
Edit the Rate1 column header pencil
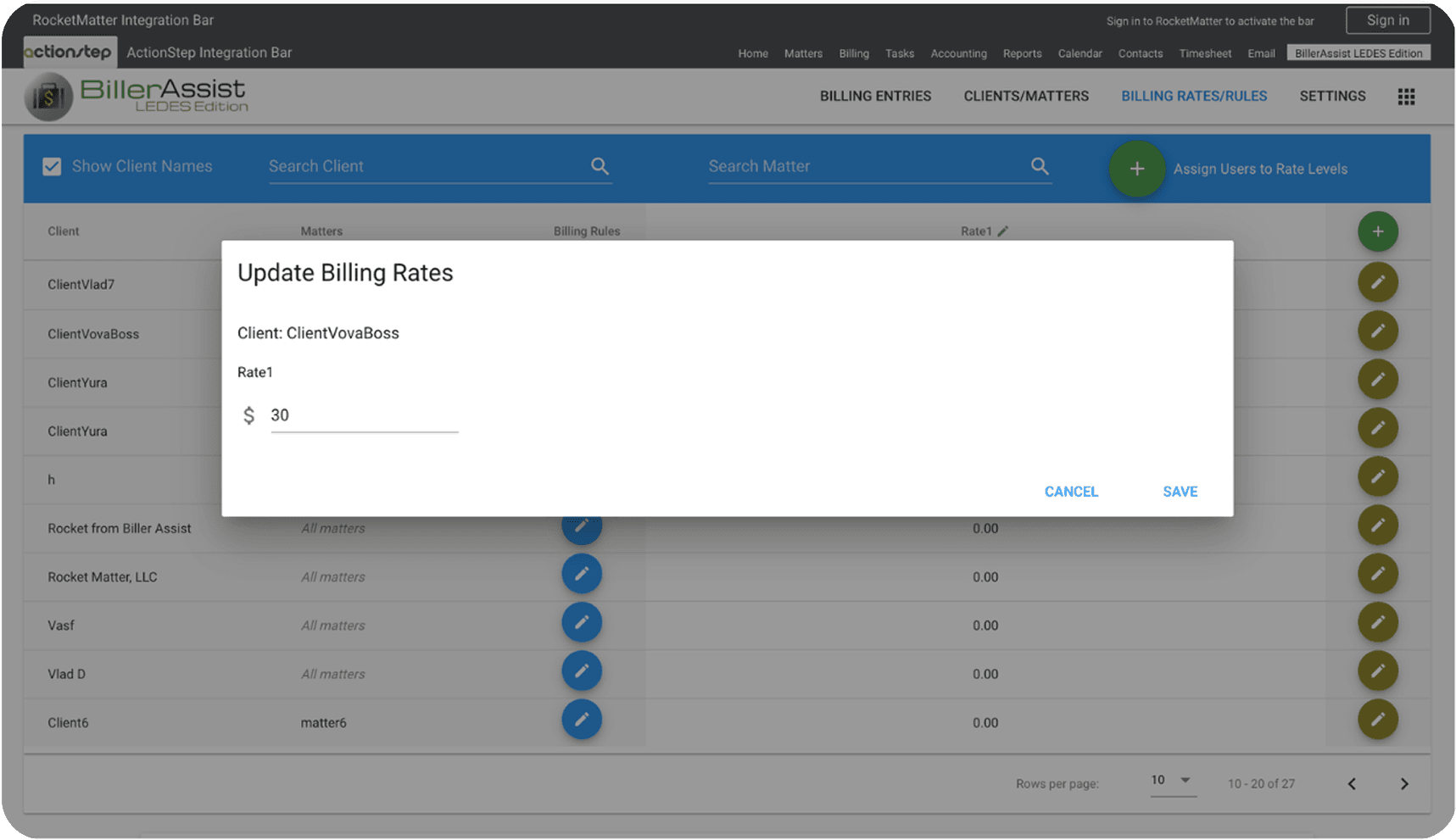tap(1003, 231)
